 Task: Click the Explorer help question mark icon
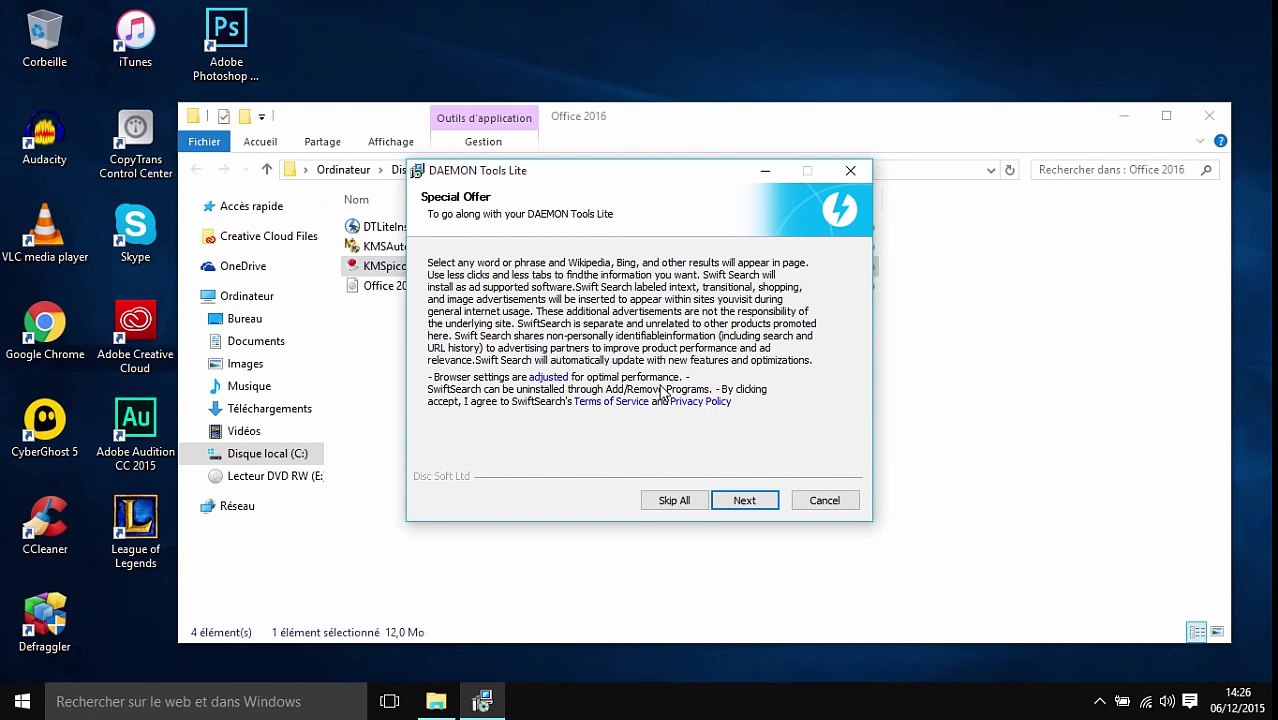1220,141
